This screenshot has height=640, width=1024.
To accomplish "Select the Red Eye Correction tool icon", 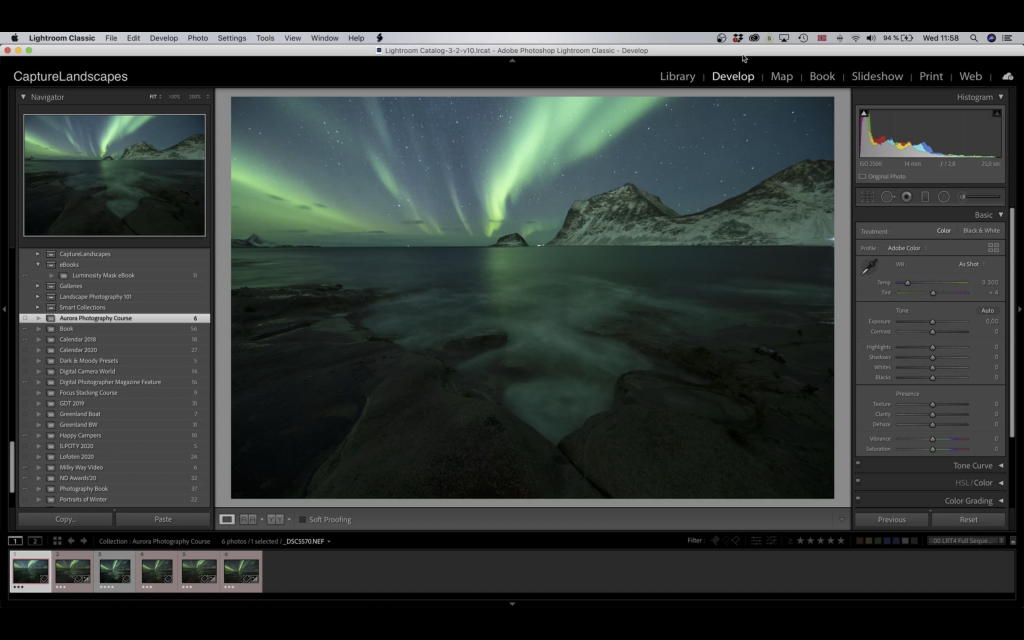I will tap(906, 197).
